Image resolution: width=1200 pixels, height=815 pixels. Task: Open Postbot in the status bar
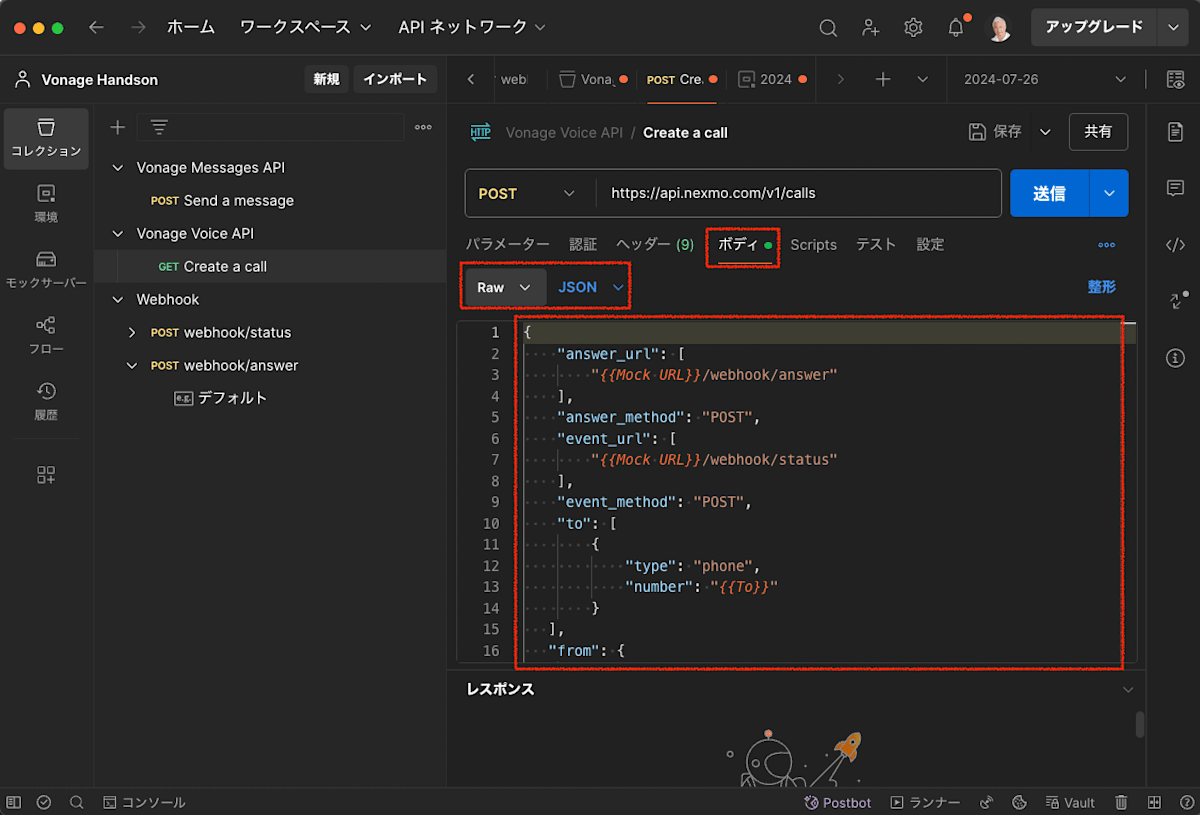click(838, 802)
